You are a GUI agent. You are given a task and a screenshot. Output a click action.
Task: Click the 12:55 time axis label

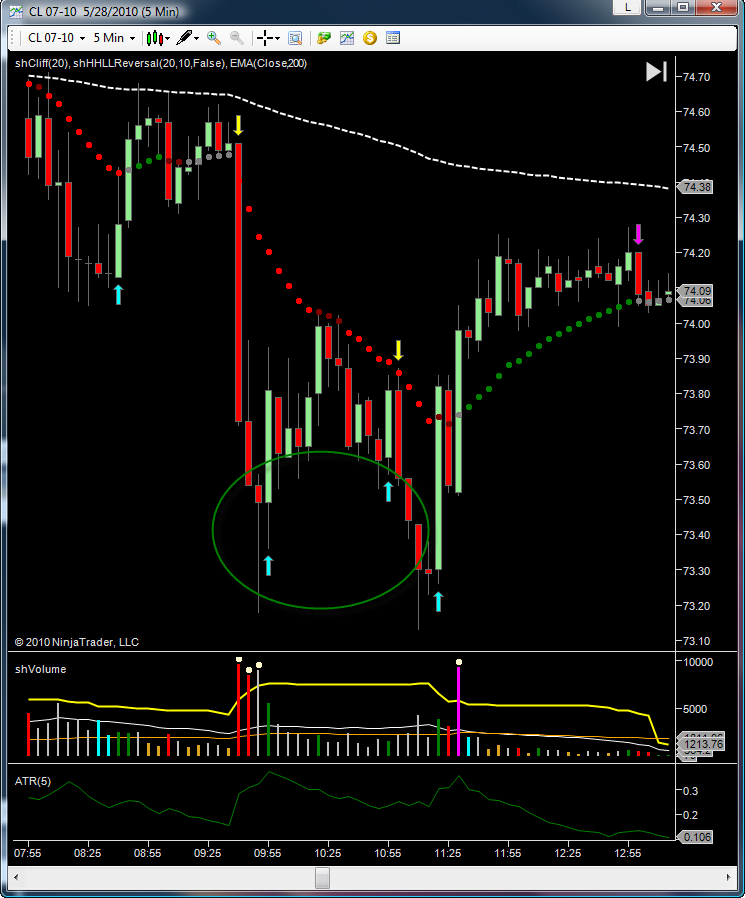tap(628, 853)
